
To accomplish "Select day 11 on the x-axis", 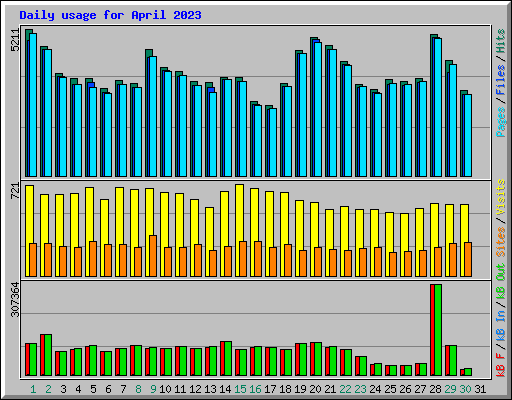I will click(x=180, y=389).
